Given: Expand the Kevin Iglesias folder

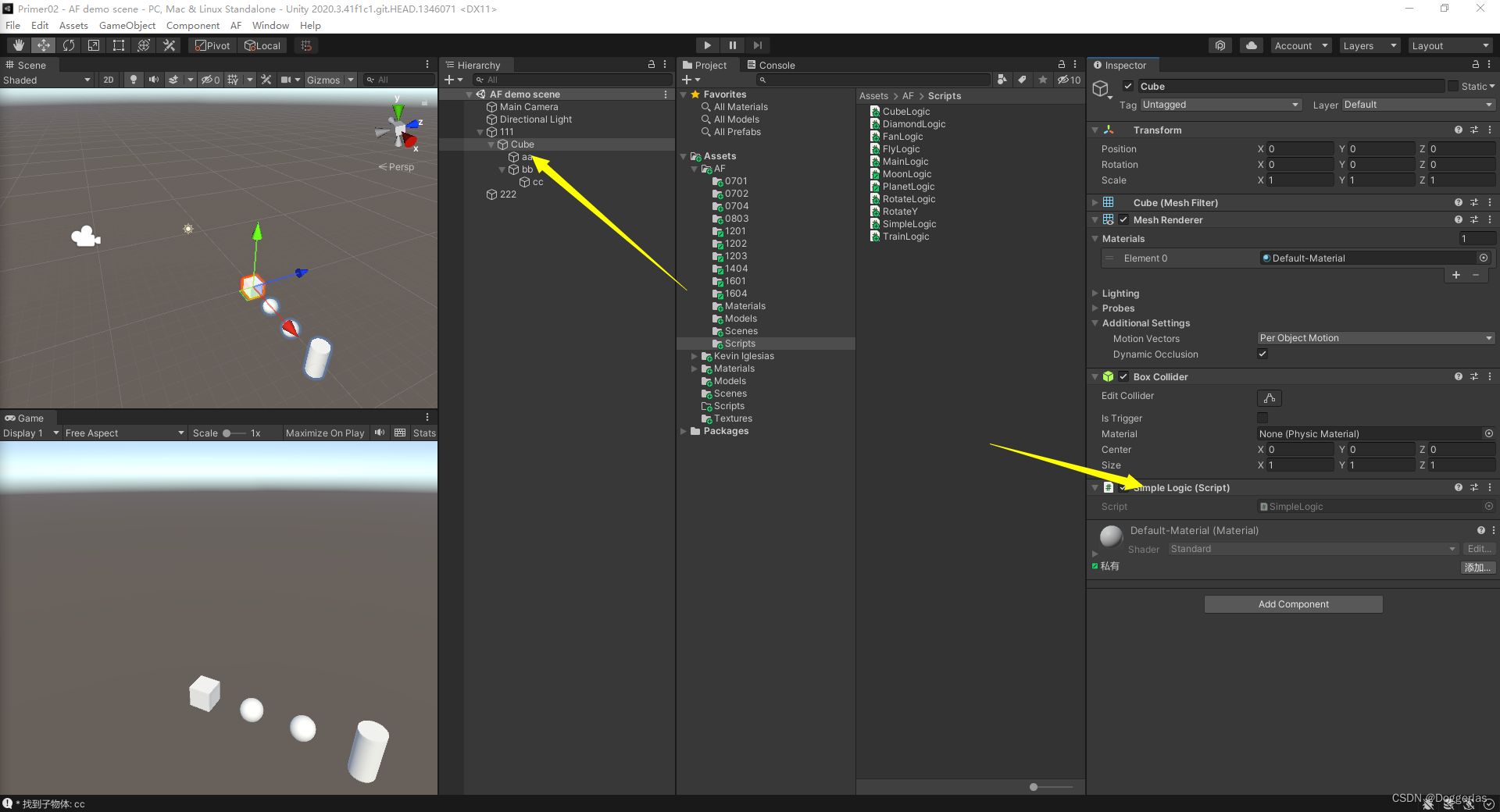Looking at the screenshot, I should coord(694,356).
